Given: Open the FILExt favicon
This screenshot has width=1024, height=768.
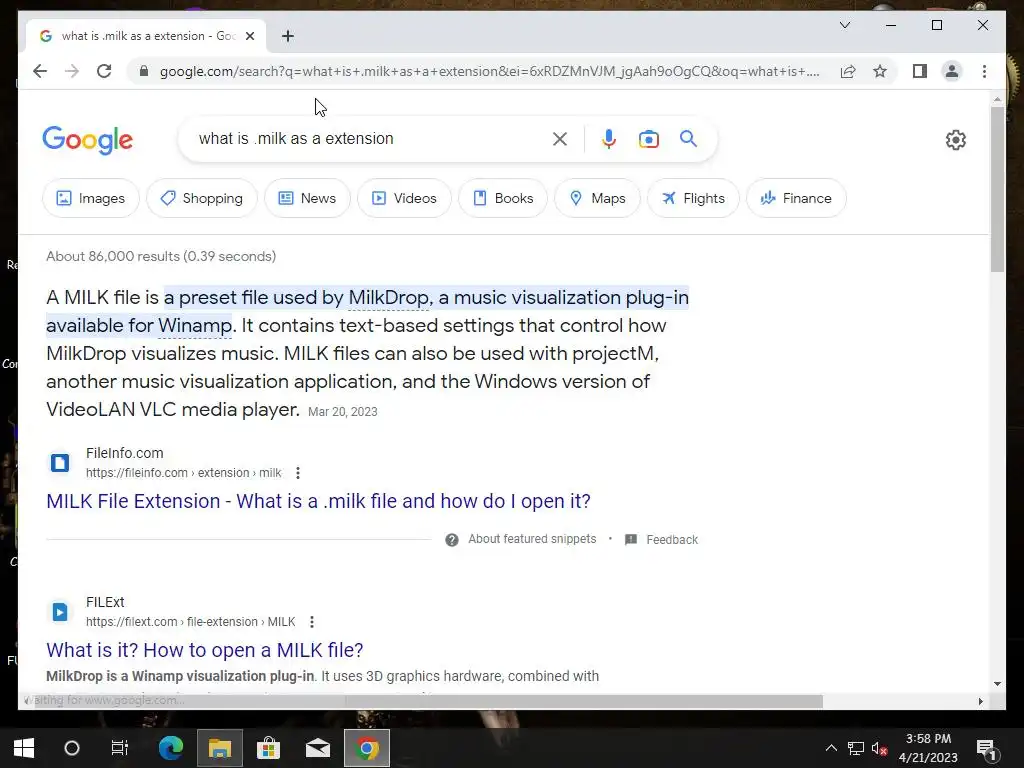Looking at the screenshot, I should (60, 611).
